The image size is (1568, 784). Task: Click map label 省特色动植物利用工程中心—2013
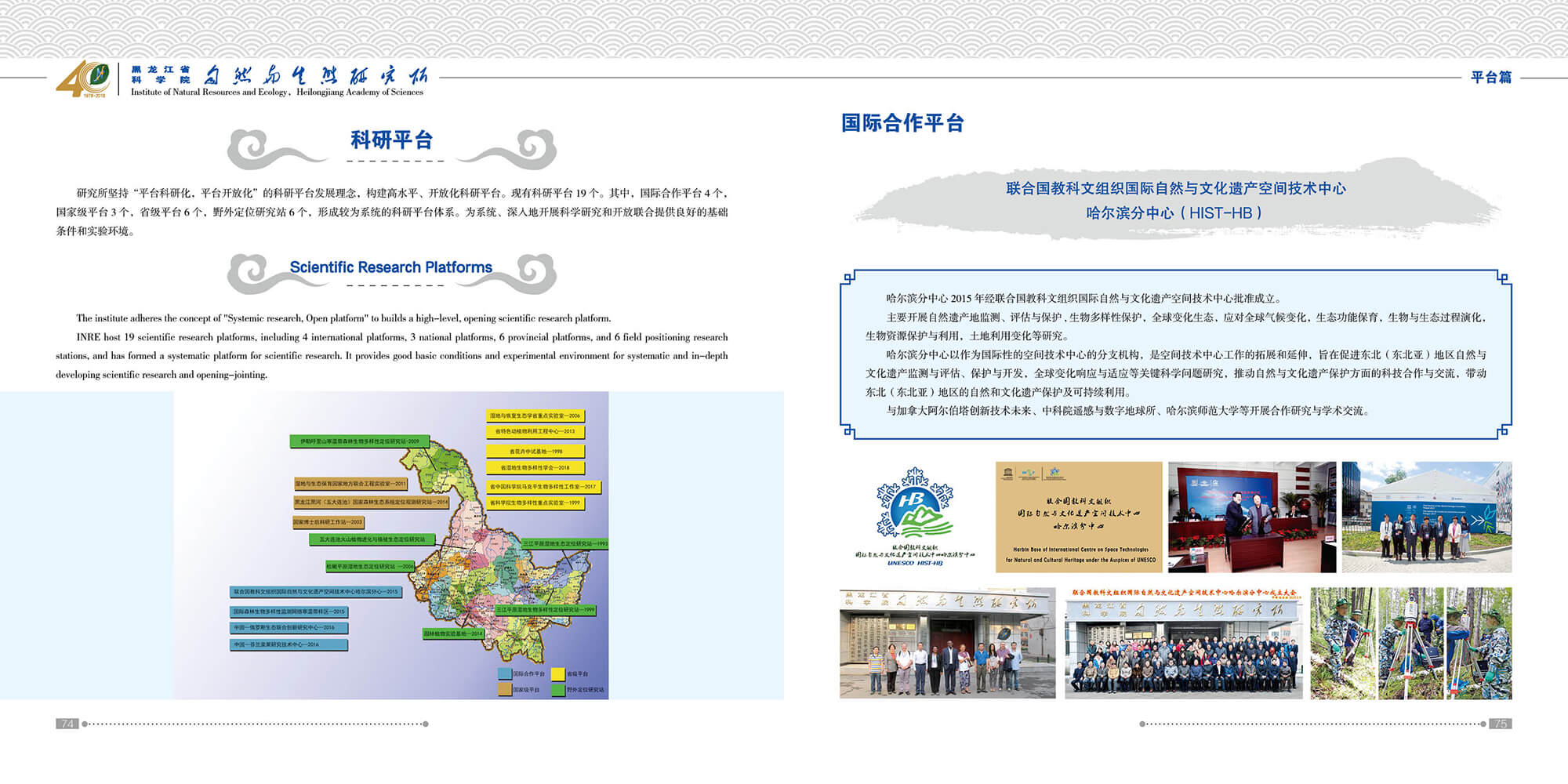pos(535,431)
